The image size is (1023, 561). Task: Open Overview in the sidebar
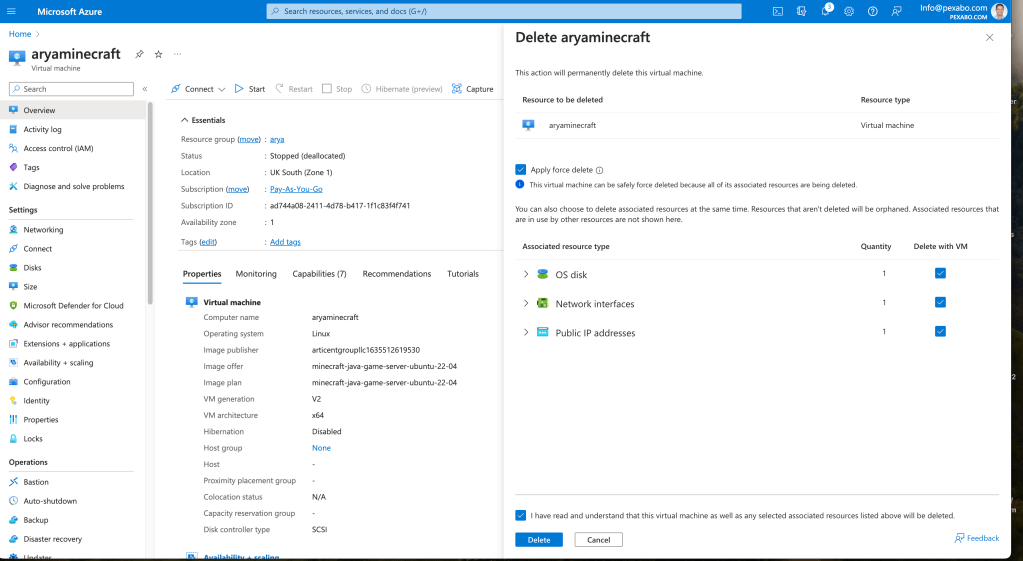pos(39,110)
